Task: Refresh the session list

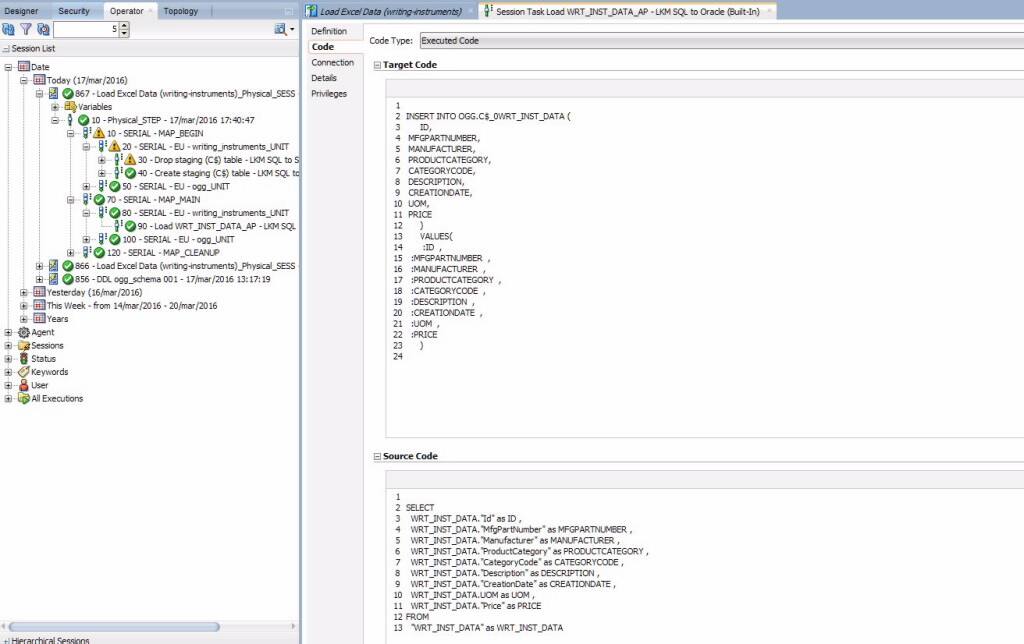Action: click(9, 28)
